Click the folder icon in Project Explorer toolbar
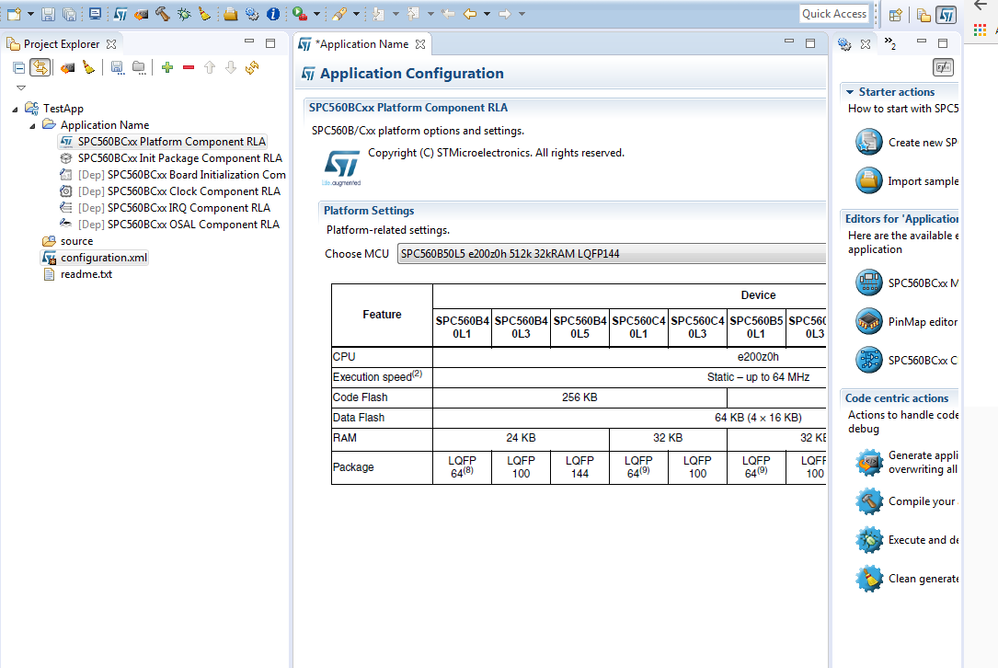 pyautogui.click(x=138, y=67)
